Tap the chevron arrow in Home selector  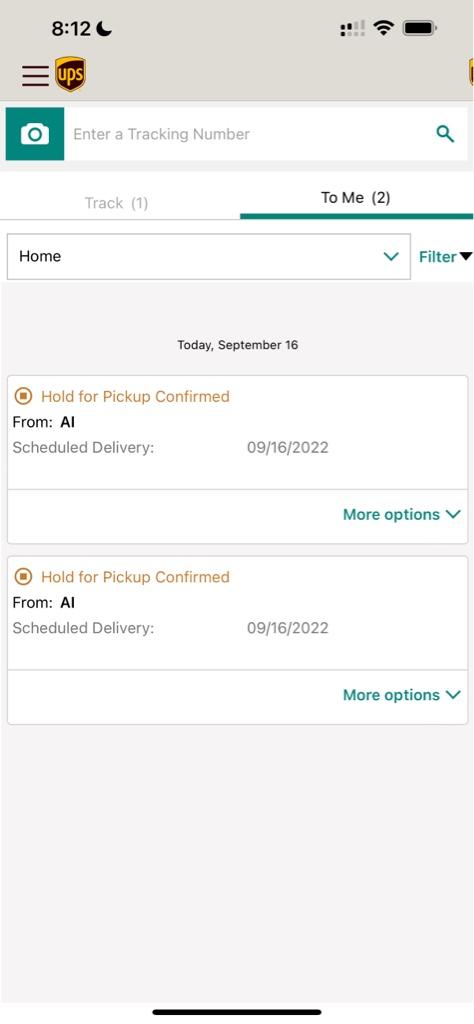391,257
